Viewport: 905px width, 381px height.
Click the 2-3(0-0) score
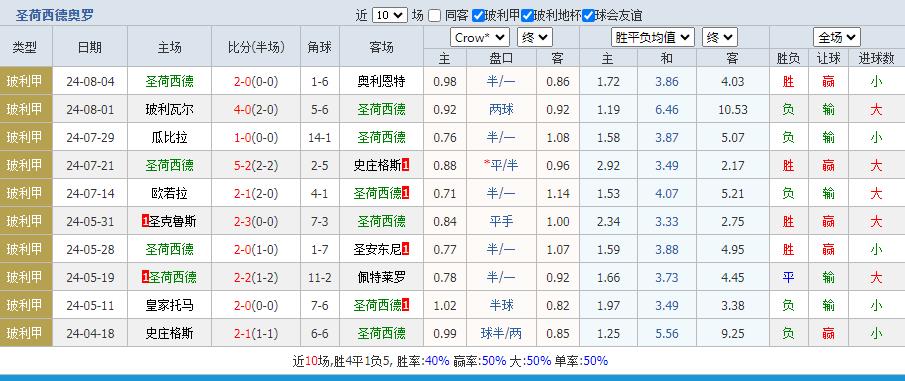pos(256,221)
